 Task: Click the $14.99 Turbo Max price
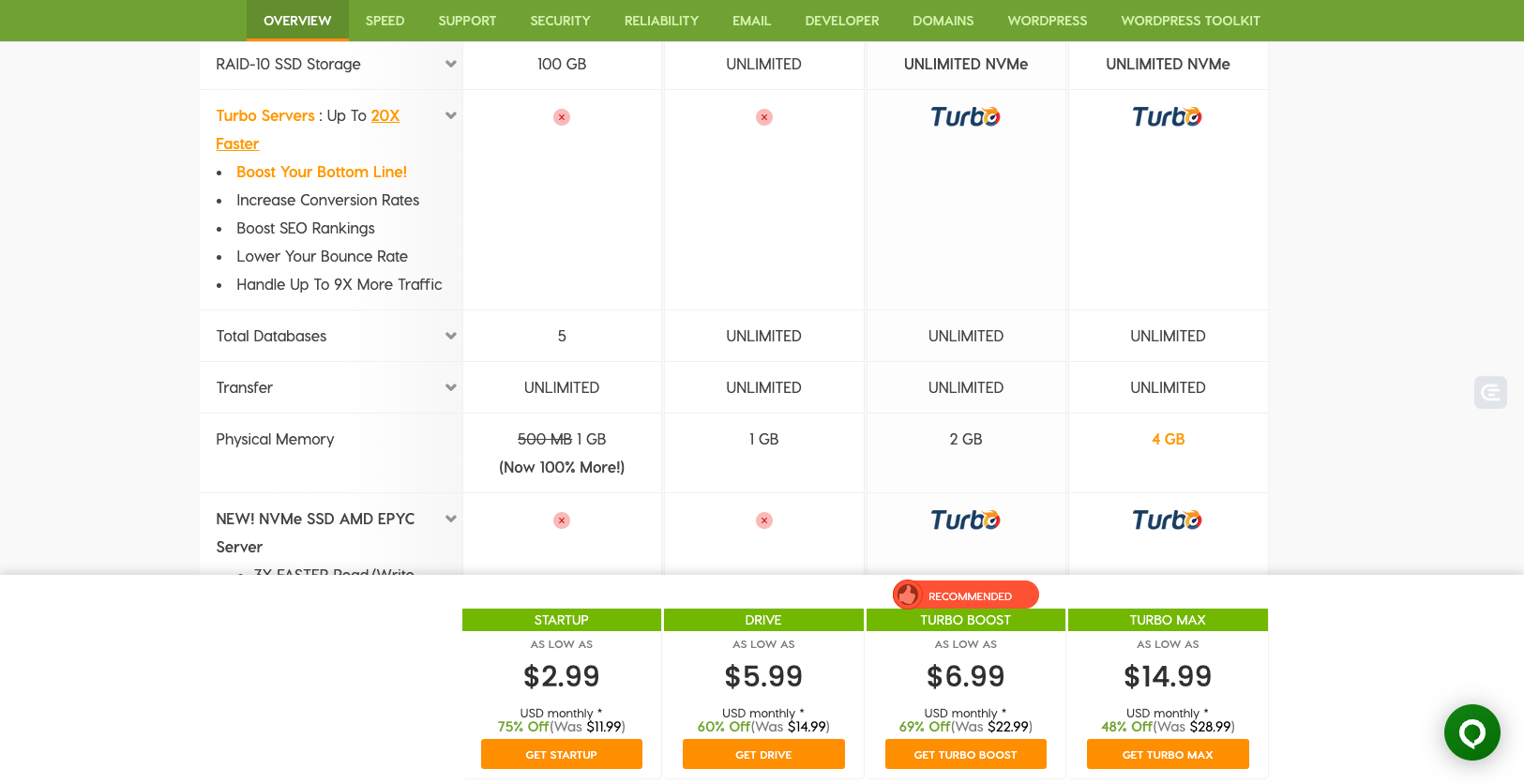(x=1168, y=676)
